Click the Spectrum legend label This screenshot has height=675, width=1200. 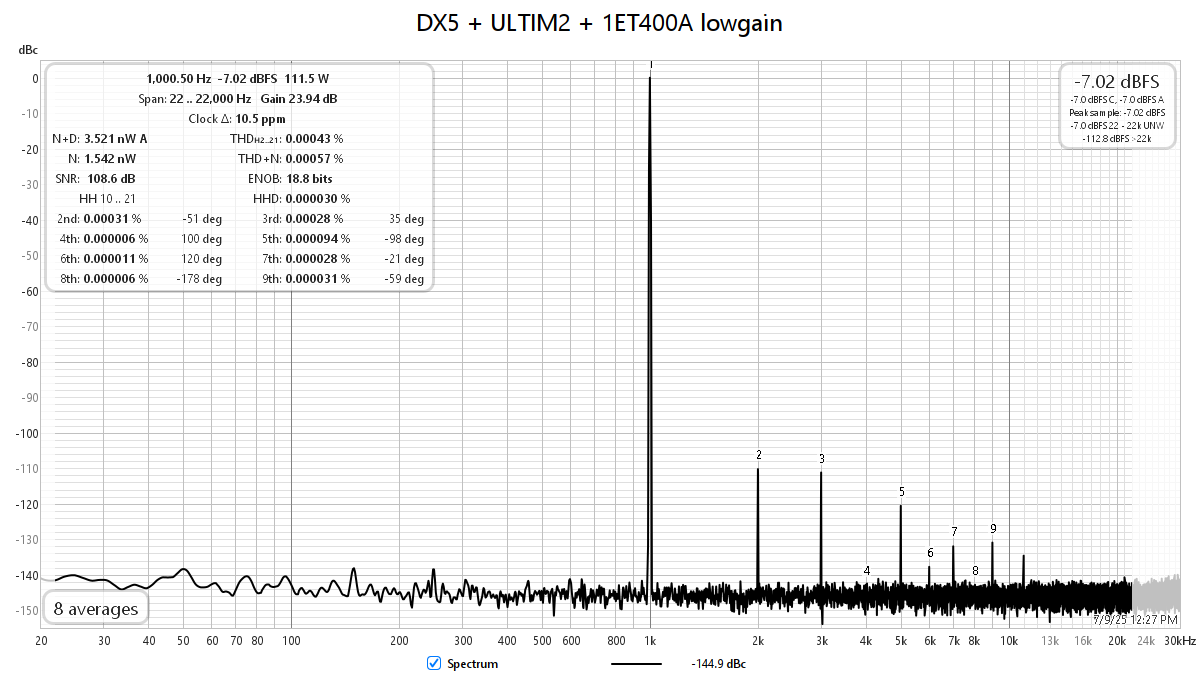tap(472, 664)
